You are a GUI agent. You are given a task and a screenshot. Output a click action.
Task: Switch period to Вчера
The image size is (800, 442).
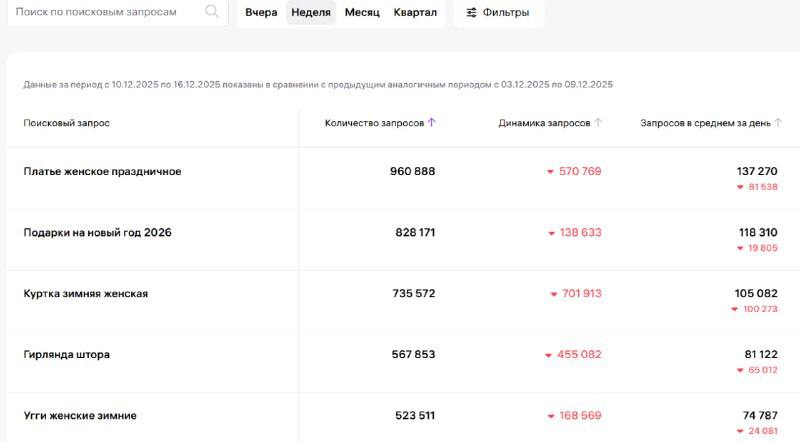(x=261, y=13)
